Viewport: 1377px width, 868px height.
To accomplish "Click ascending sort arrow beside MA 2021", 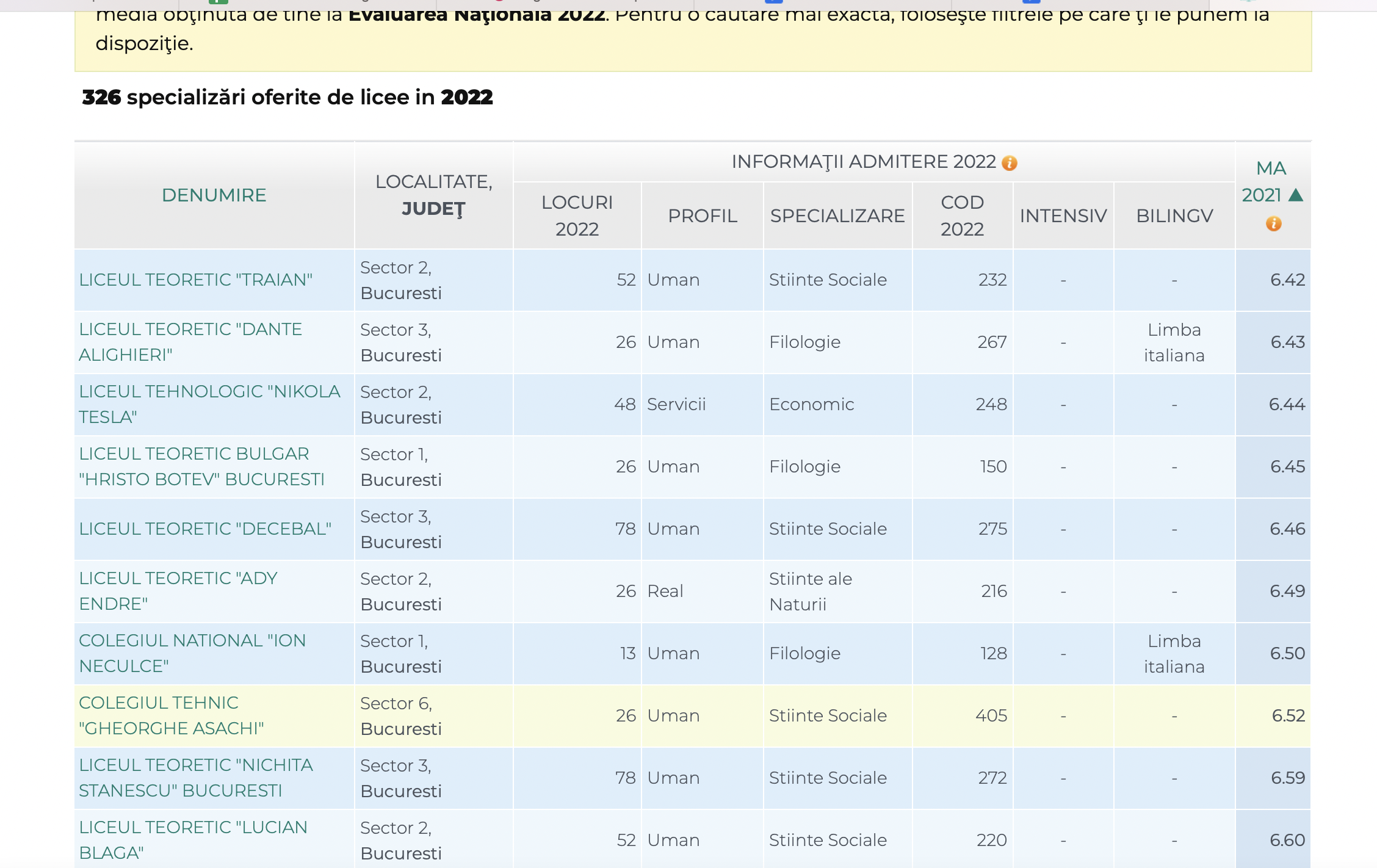I will click(1296, 195).
